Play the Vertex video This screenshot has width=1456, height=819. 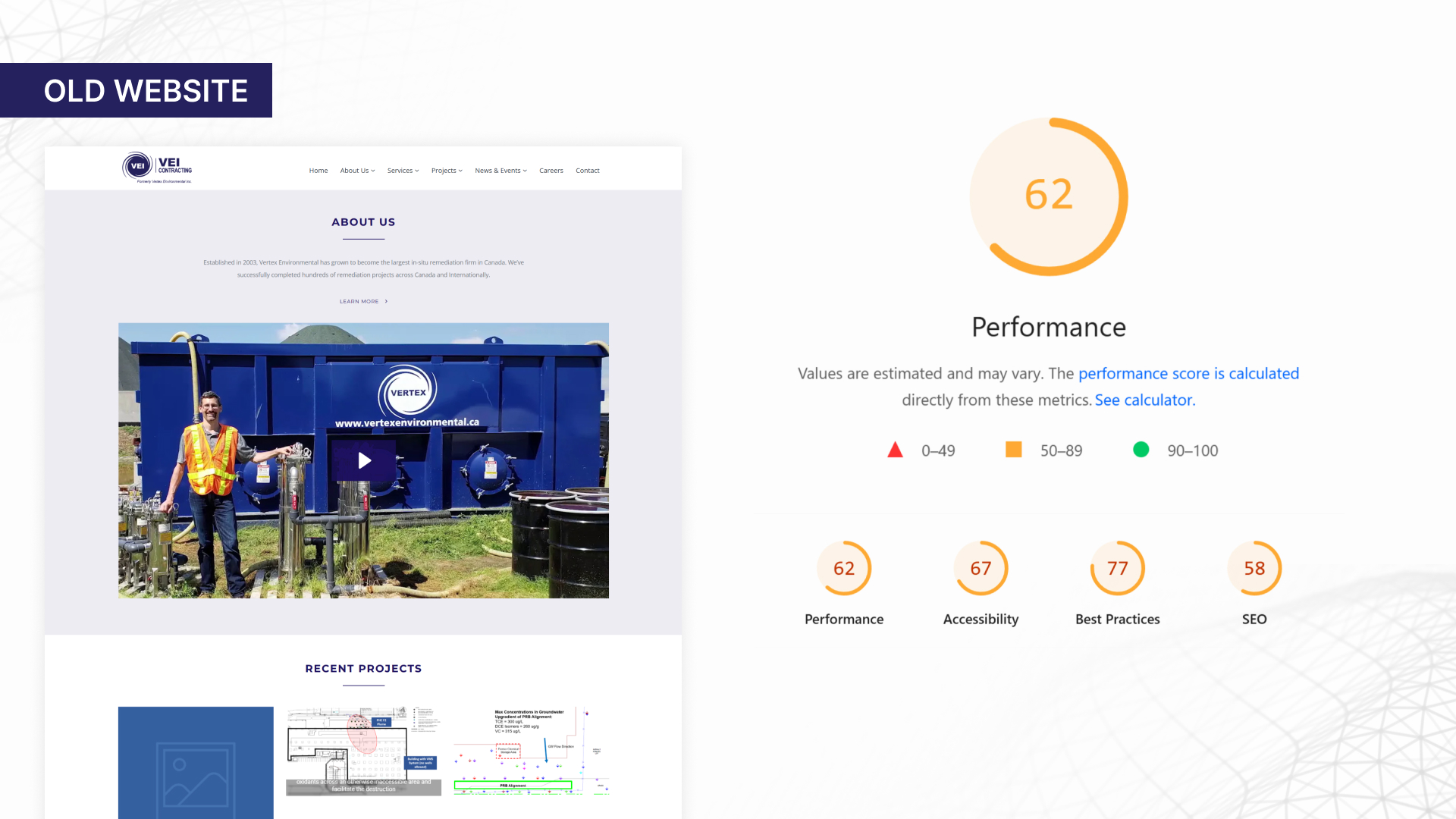364,460
